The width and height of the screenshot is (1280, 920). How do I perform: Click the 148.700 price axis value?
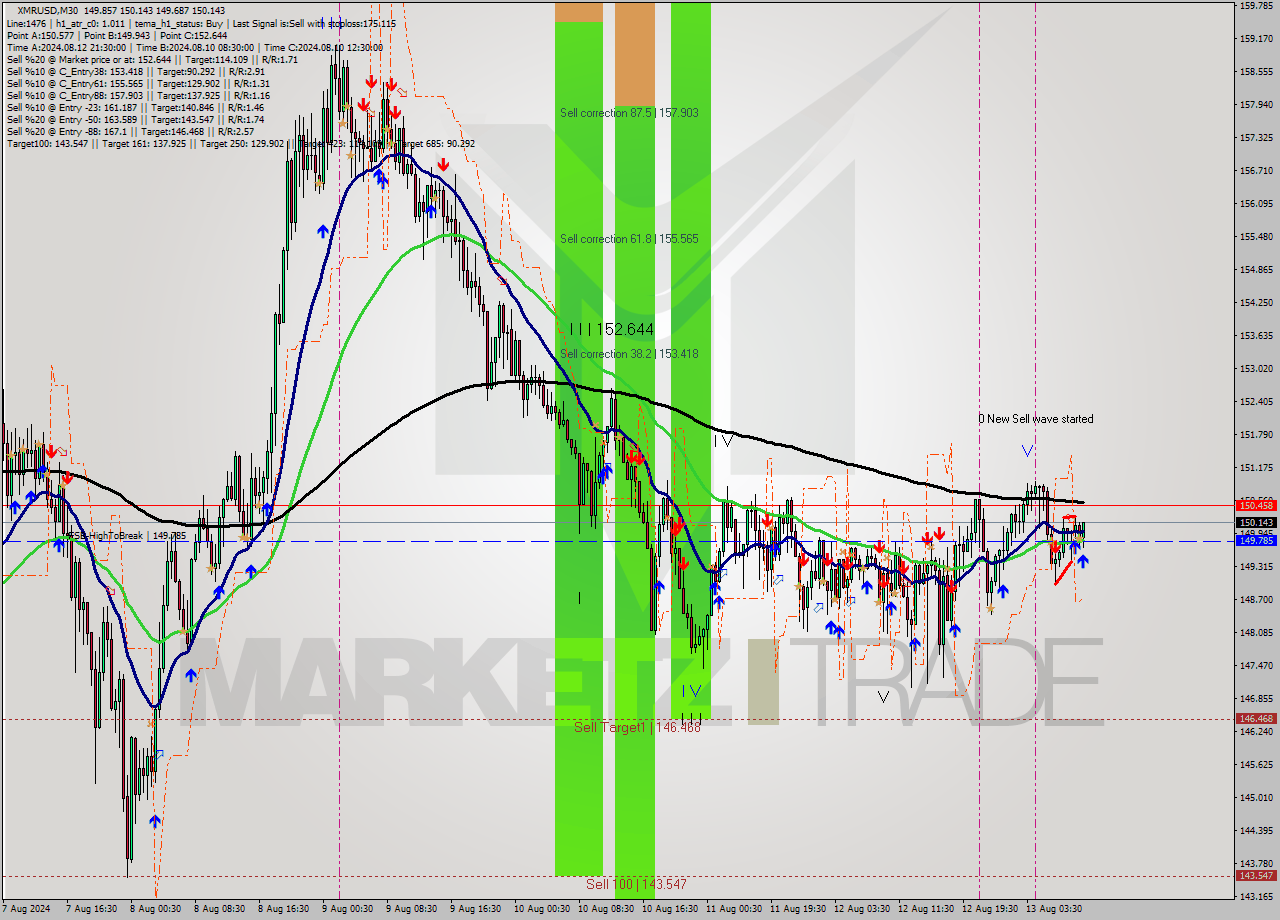[x=1255, y=599]
